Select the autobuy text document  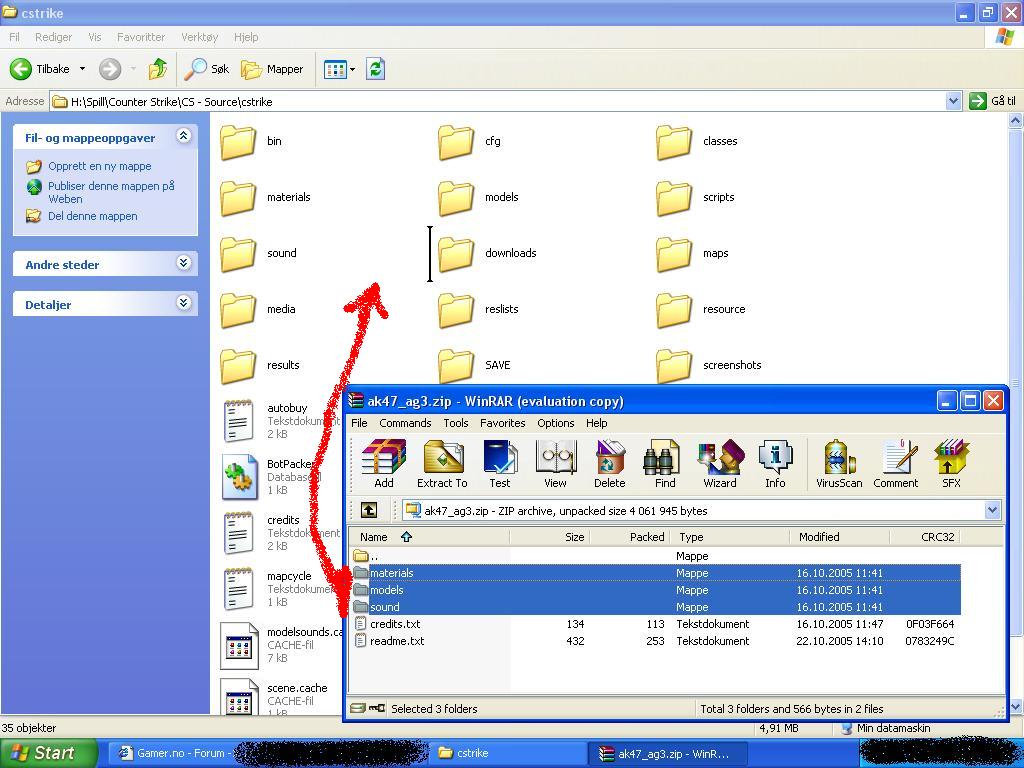pyautogui.click(x=281, y=421)
